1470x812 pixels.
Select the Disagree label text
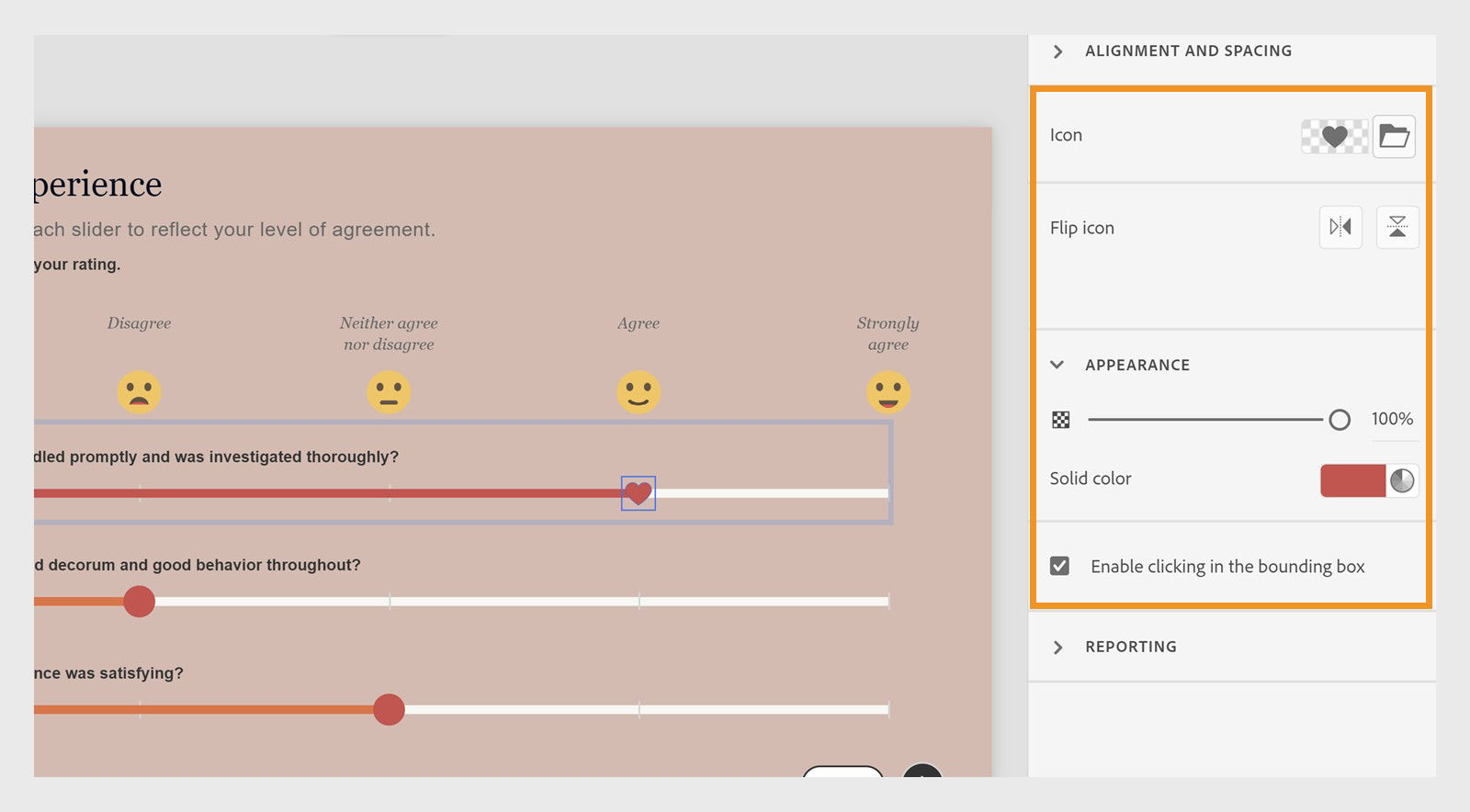(139, 323)
